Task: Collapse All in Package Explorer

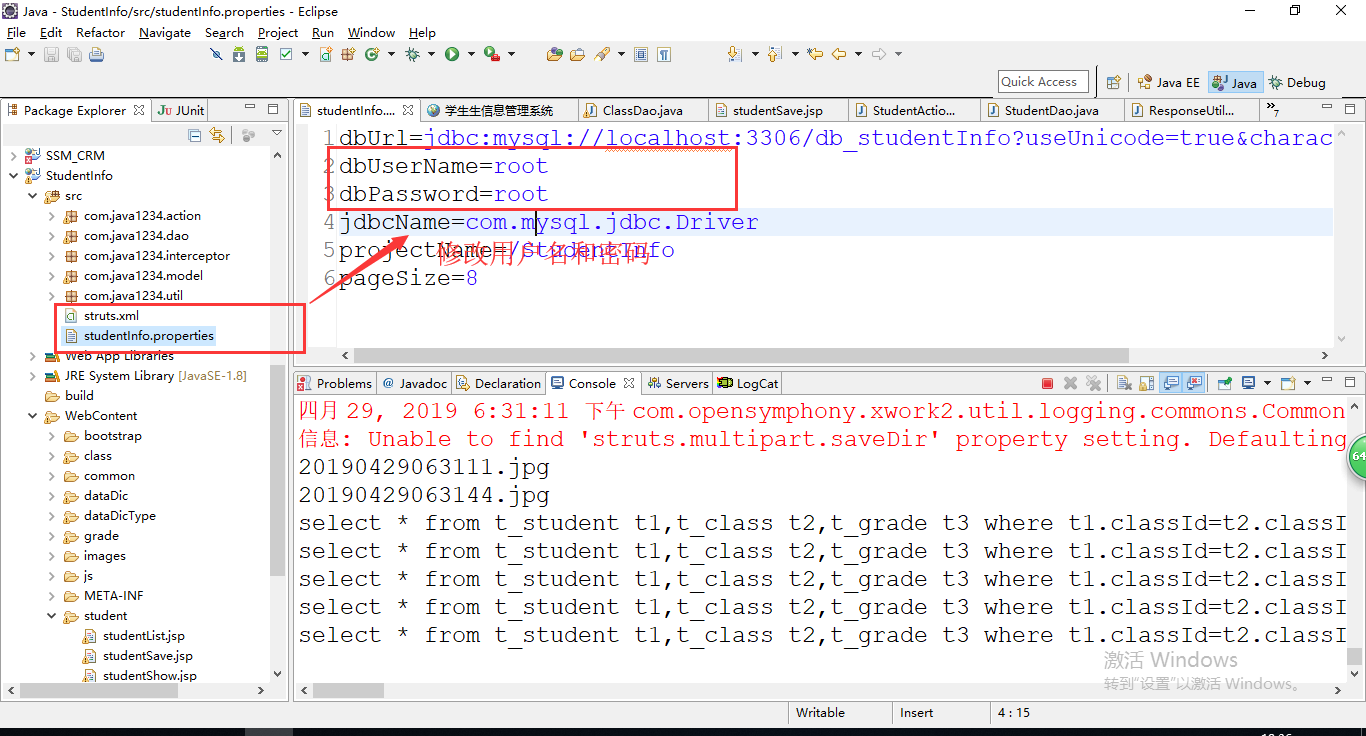Action: (x=195, y=135)
